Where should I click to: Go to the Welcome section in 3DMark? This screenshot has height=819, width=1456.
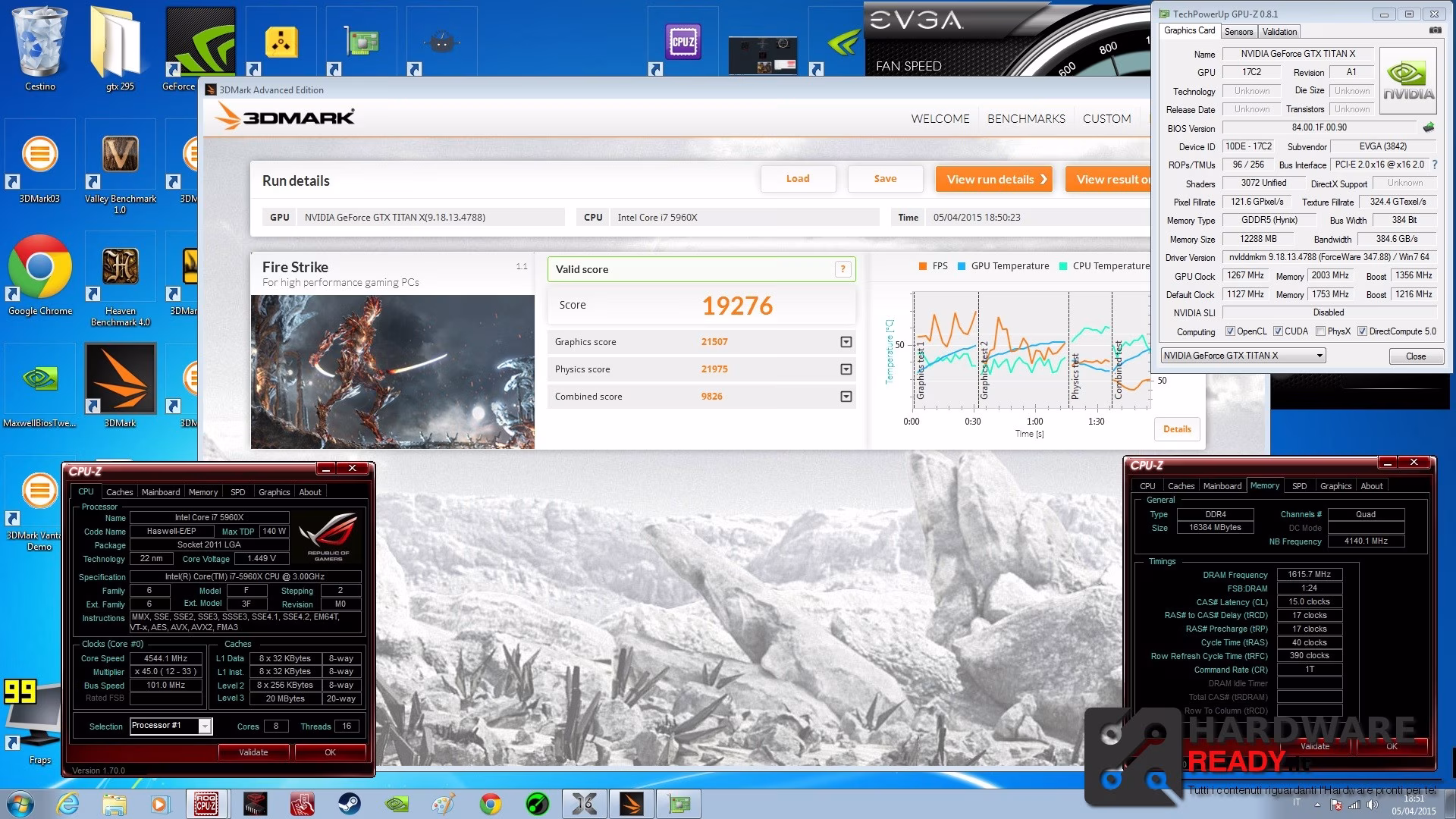(940, 119)
